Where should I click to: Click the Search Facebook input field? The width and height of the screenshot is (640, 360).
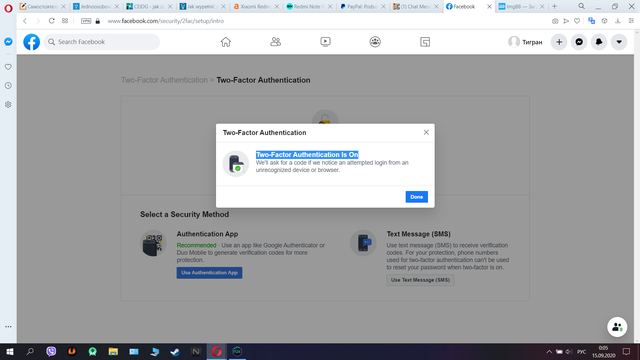click(102, 42)
